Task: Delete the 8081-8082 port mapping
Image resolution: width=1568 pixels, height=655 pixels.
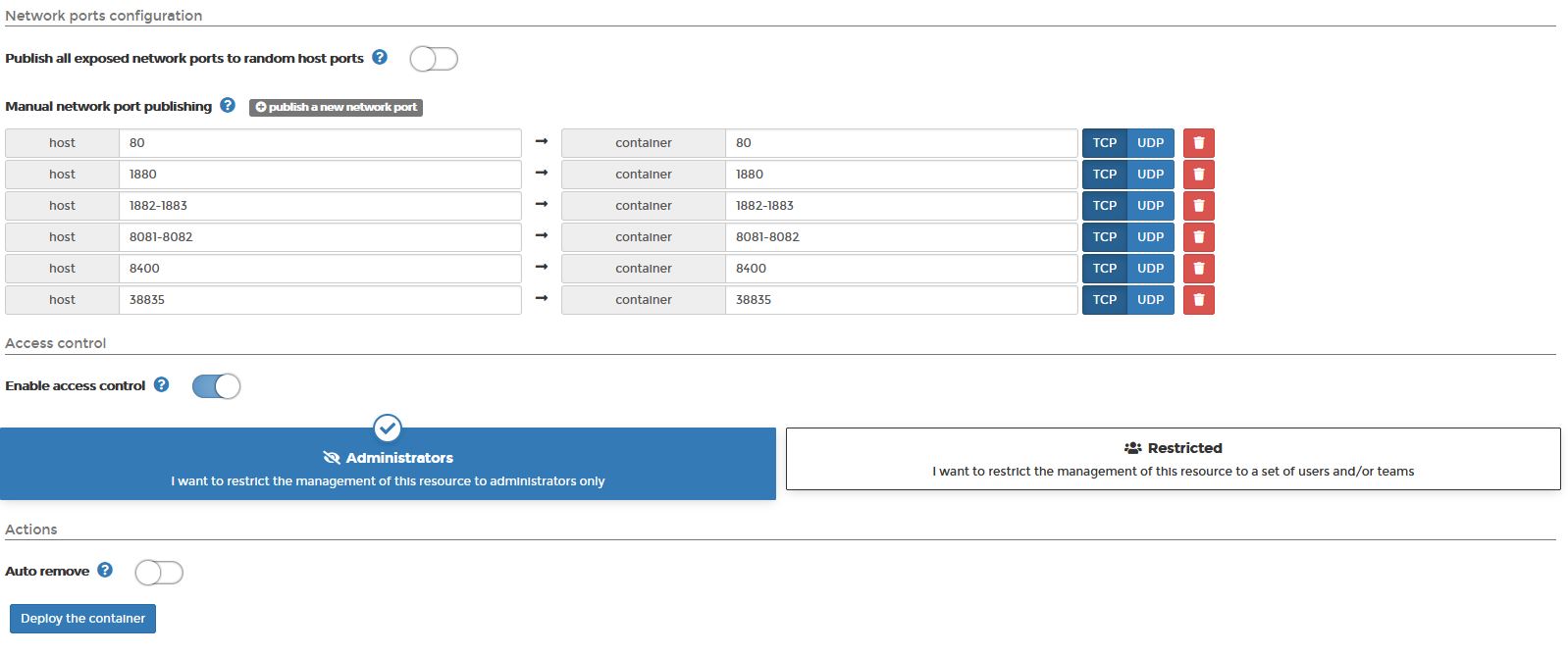Action: 1198,237
